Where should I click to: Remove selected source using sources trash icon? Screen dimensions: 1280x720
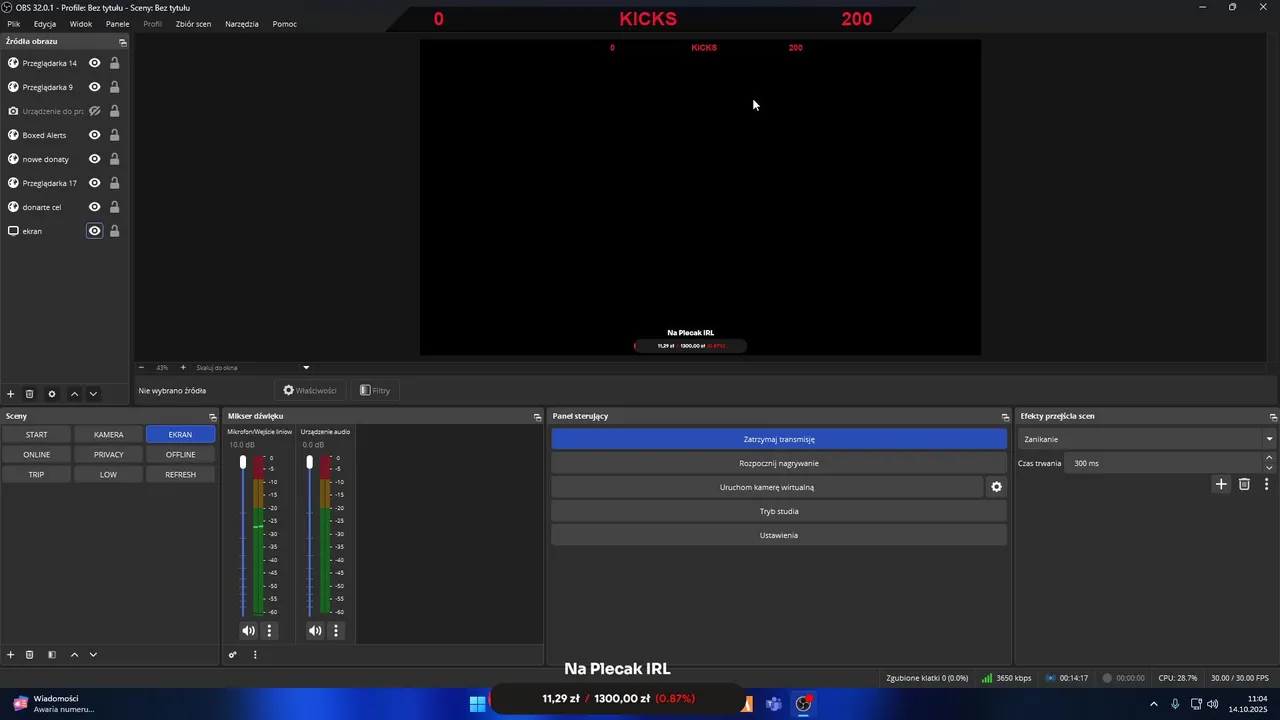(x=30, y=394)
